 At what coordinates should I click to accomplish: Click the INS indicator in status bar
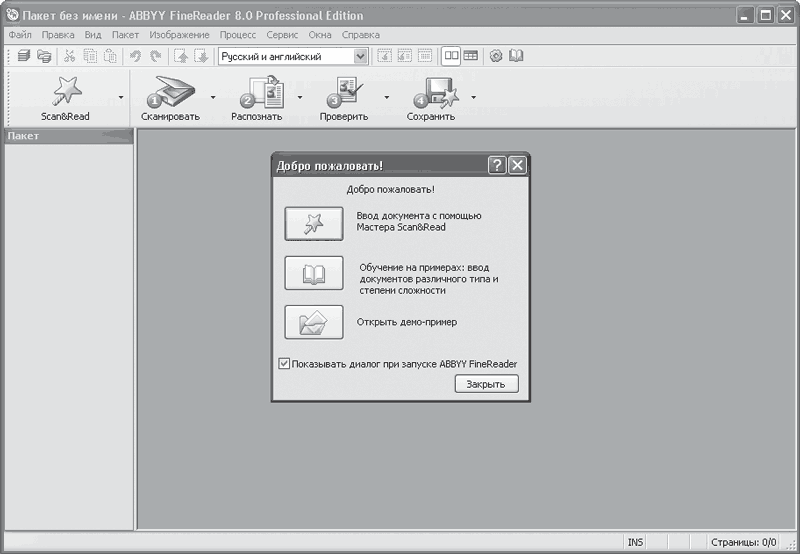pyautogui.click(x=635, y=542)
